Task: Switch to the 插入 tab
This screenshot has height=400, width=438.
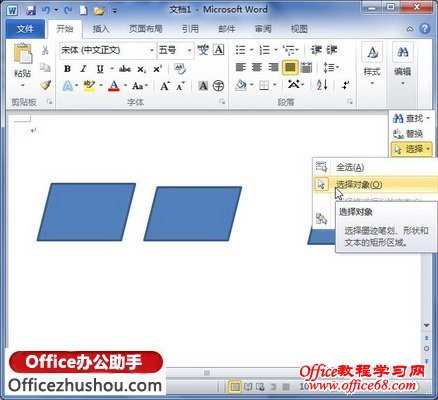Action: click(101, 29)
